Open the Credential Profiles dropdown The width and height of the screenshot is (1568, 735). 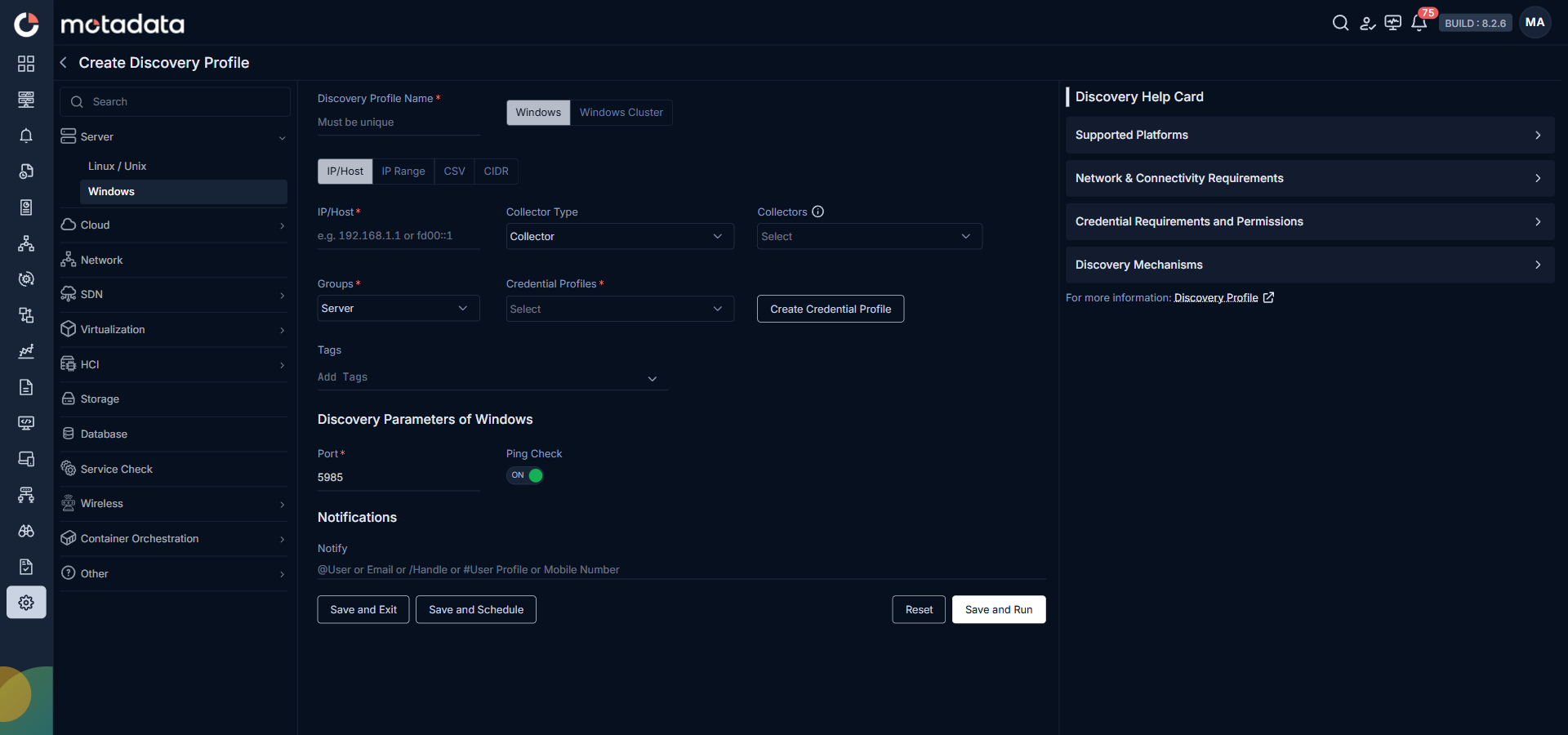620,309
